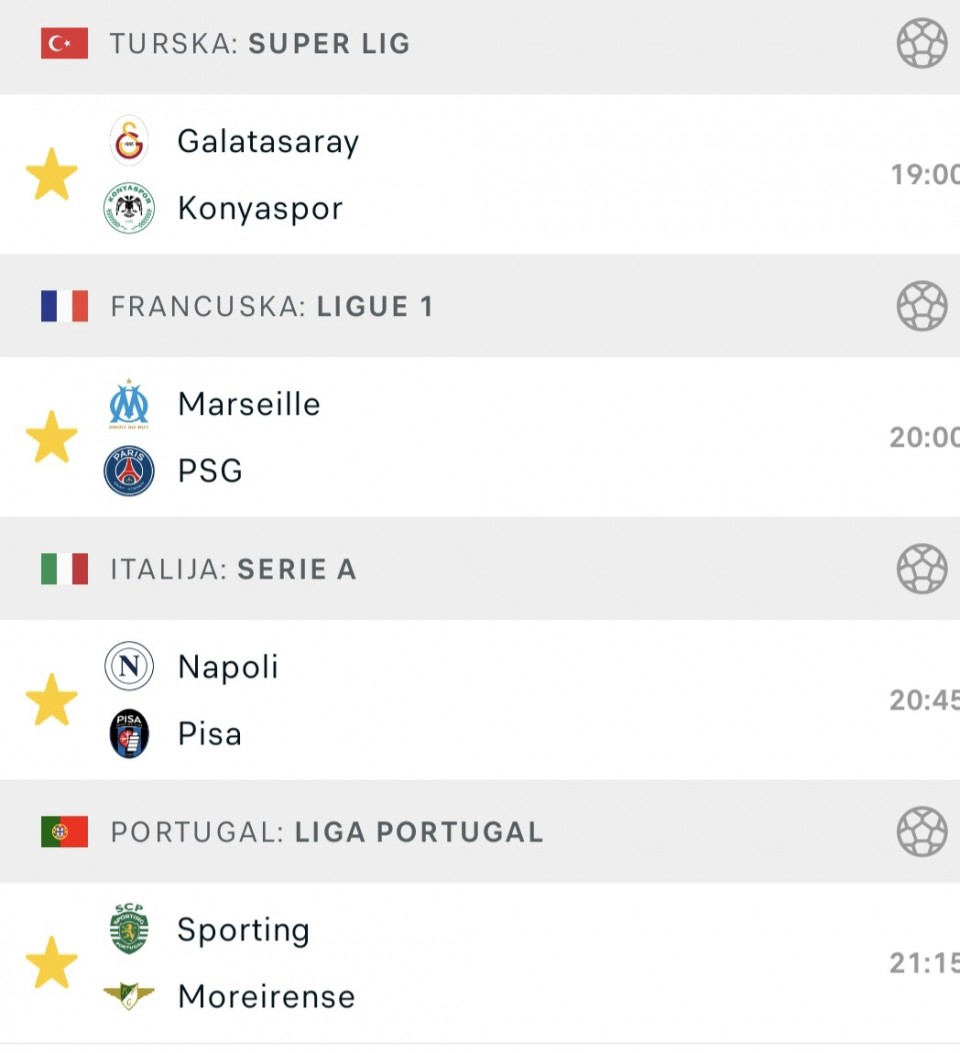Screen dimensions: 960x1053
Task: Tap the soccer ball icon for Super Lig
Action: click(921, 44)
